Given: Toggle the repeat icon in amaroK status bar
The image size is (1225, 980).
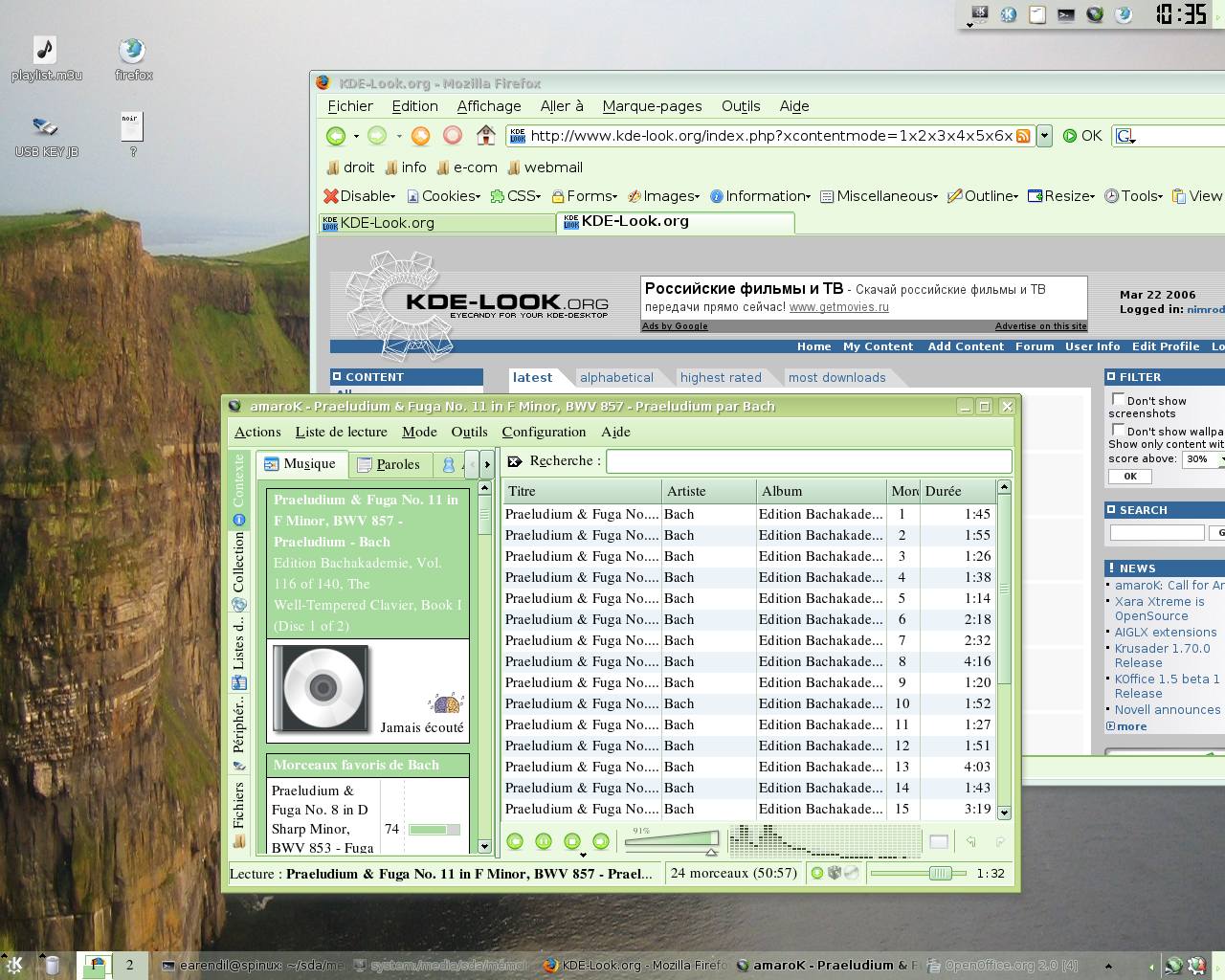Looking at the screenshot, I should click(x=851, y=873).
